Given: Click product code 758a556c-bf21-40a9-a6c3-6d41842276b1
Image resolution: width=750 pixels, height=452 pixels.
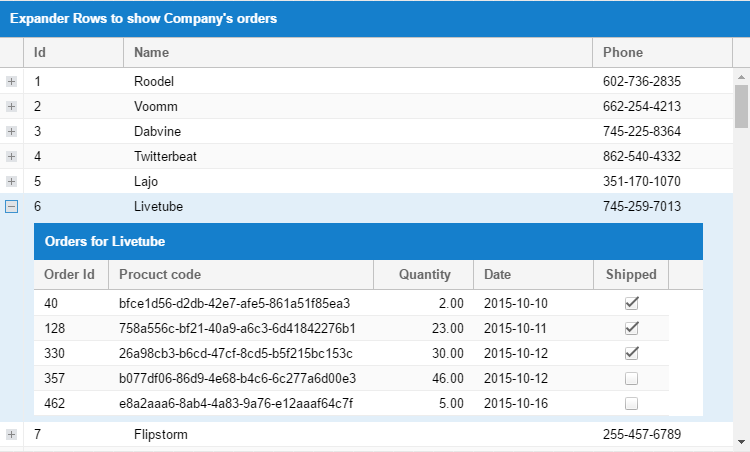Looking at the screenshot, I should click(237, 328).
